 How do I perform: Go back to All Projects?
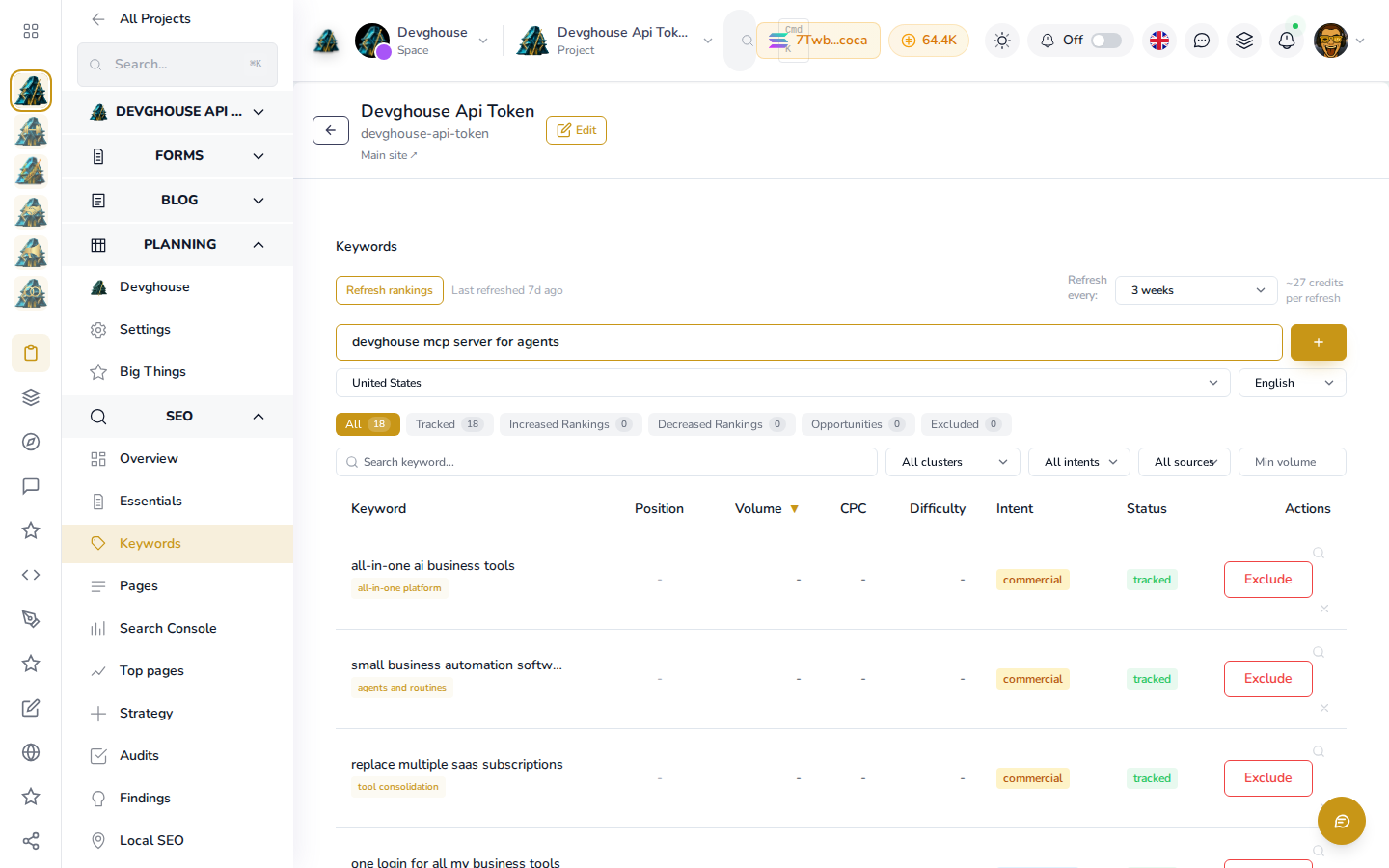tap(142, 19)
